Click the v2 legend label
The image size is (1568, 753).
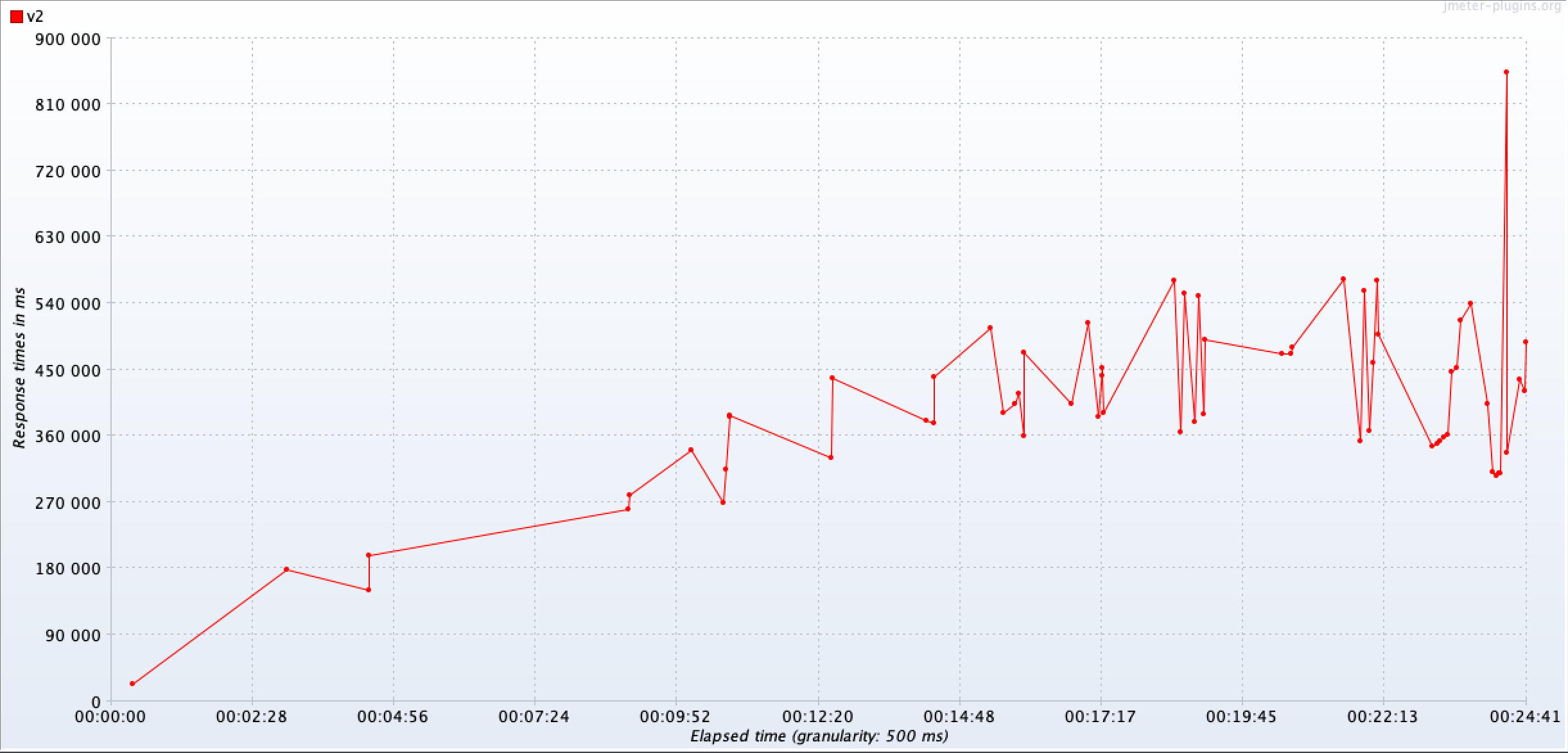tap(35, 17)
